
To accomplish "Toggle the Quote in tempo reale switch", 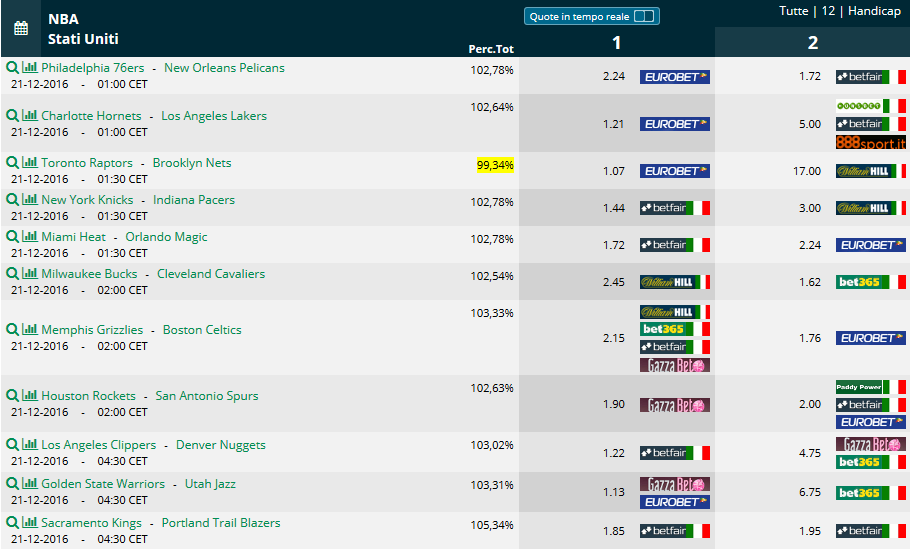I will pyautogui.click(x=644, y=16).
